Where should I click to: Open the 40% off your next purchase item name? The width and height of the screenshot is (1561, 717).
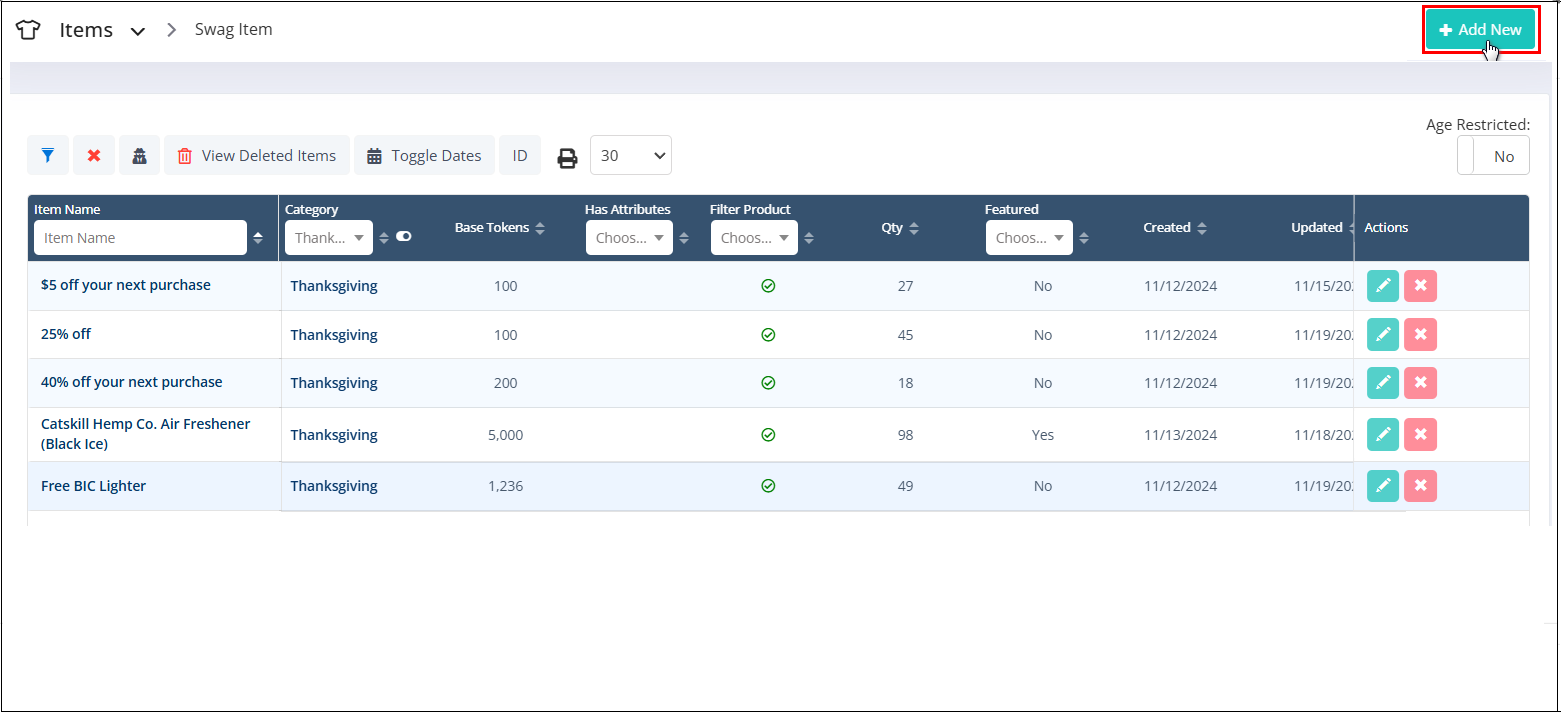click(132, 382)
